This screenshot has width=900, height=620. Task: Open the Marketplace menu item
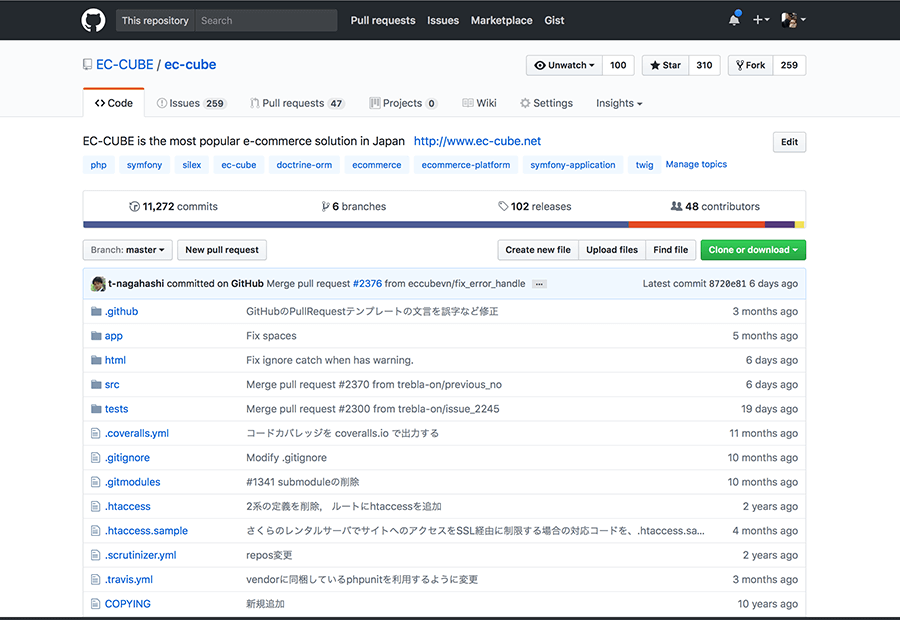point(501,20)
